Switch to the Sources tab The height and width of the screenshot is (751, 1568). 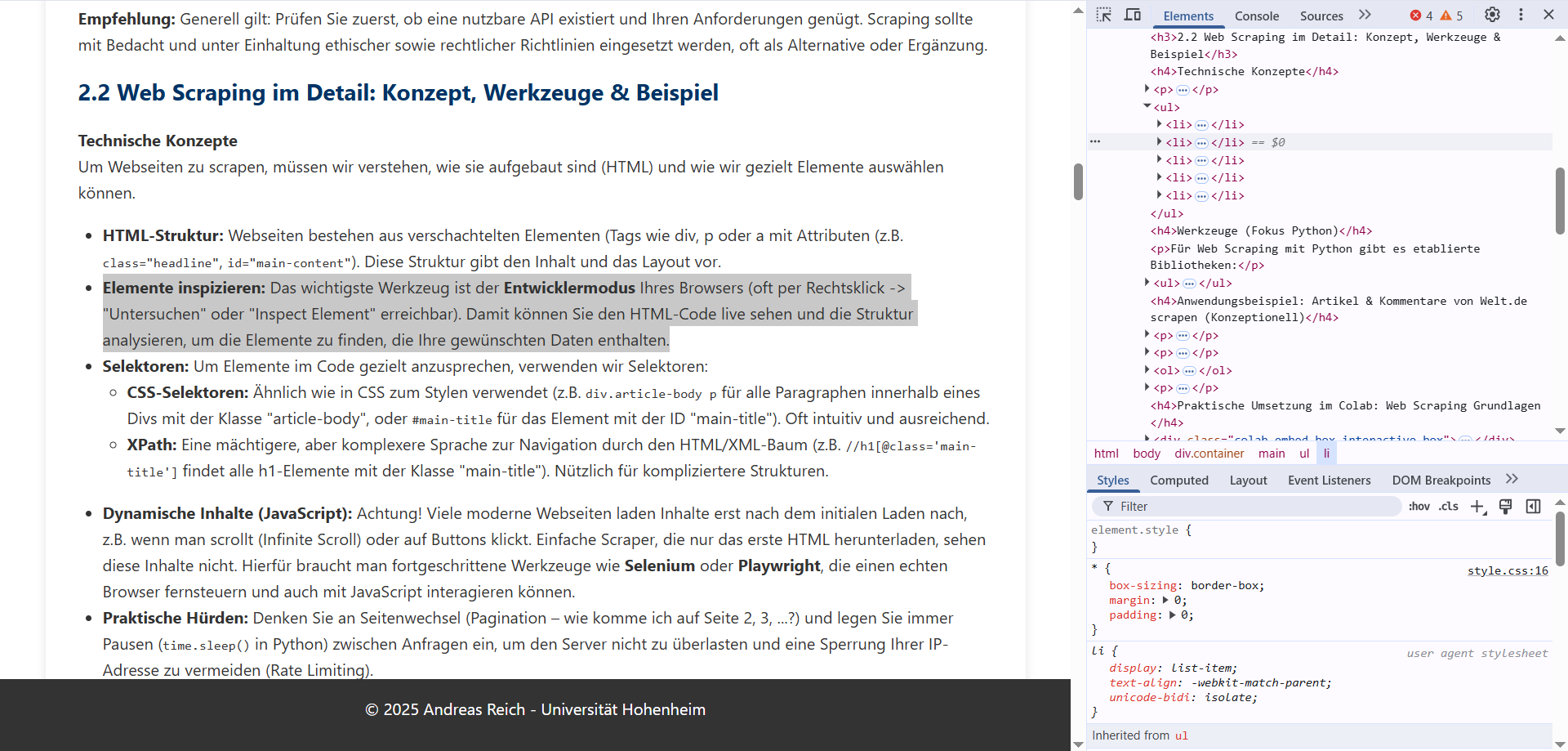1321,16
